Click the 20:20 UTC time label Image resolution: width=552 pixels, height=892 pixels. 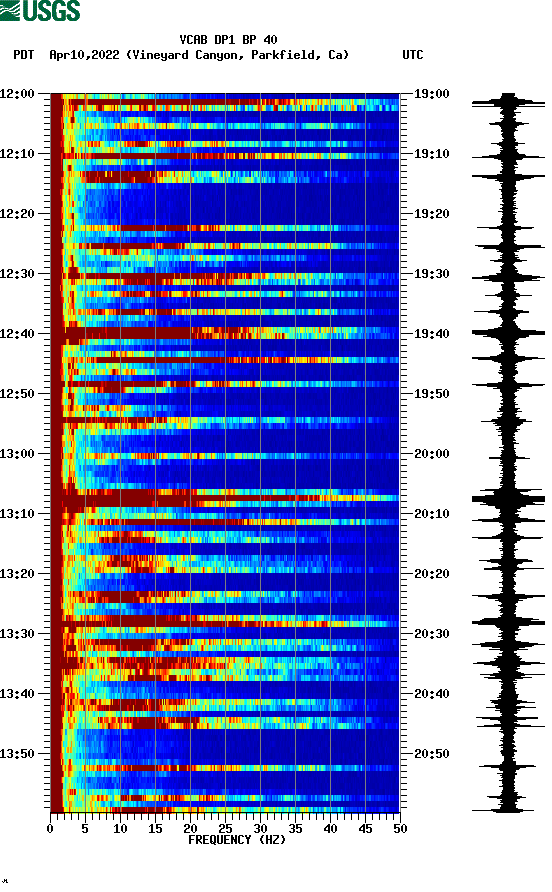click(x=431, y=574)
